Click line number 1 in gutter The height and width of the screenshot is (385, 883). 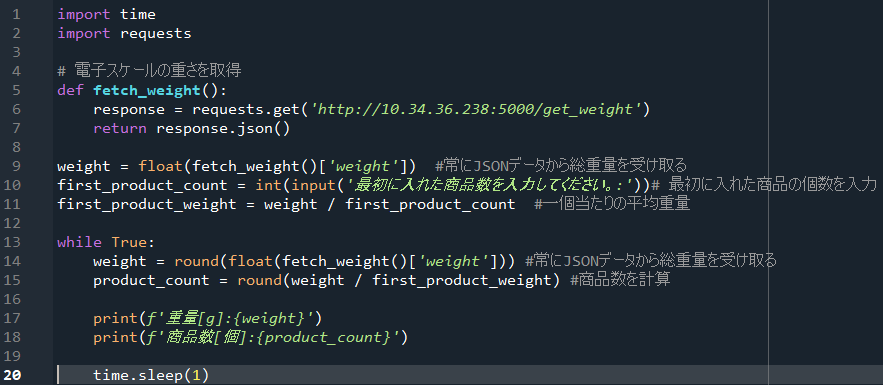16,14
